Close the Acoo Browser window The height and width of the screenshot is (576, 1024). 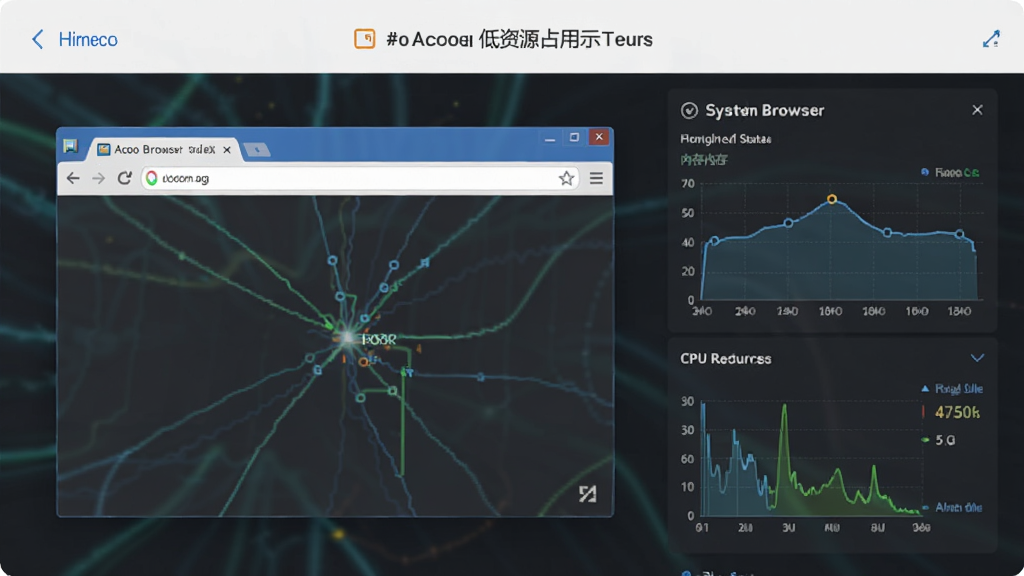tap(599, 136)
